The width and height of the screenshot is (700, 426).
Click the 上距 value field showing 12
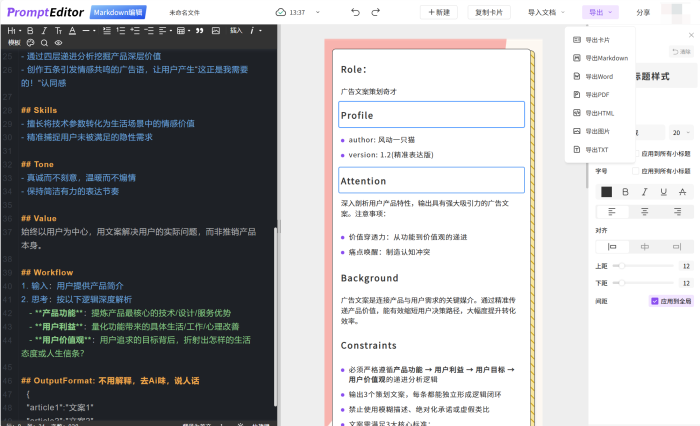(x=686, y=266)
